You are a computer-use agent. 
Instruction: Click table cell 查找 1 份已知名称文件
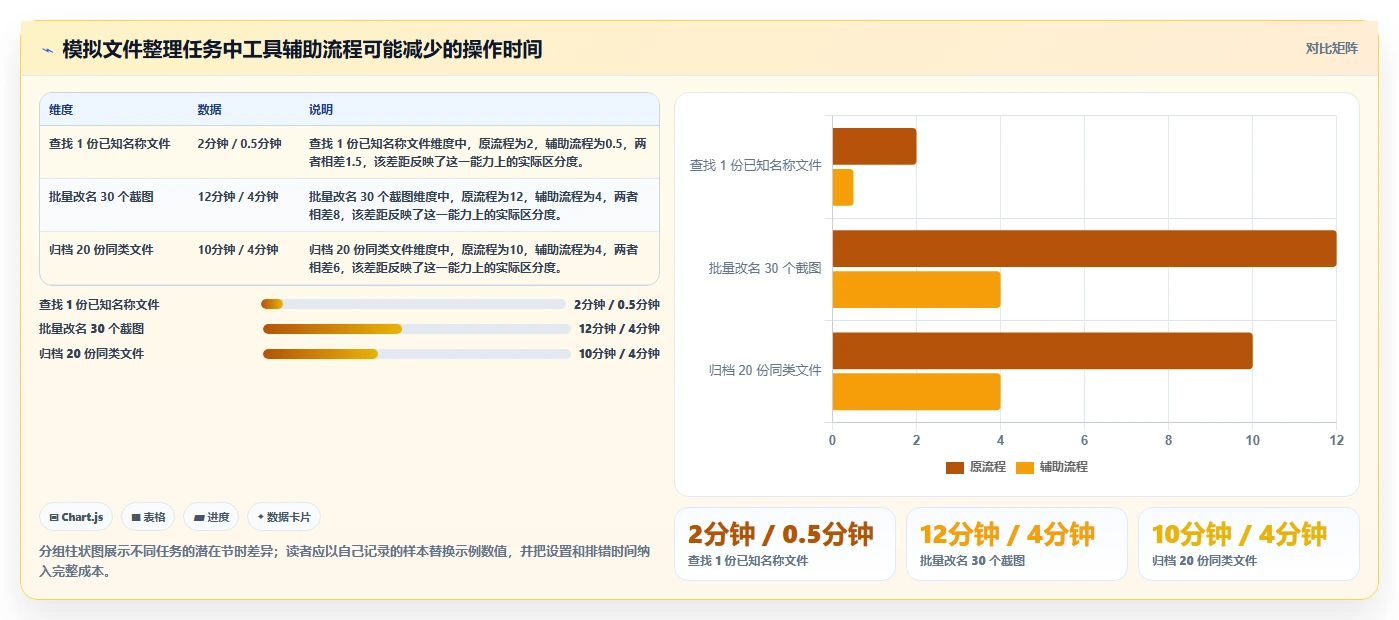pos(110,144)
